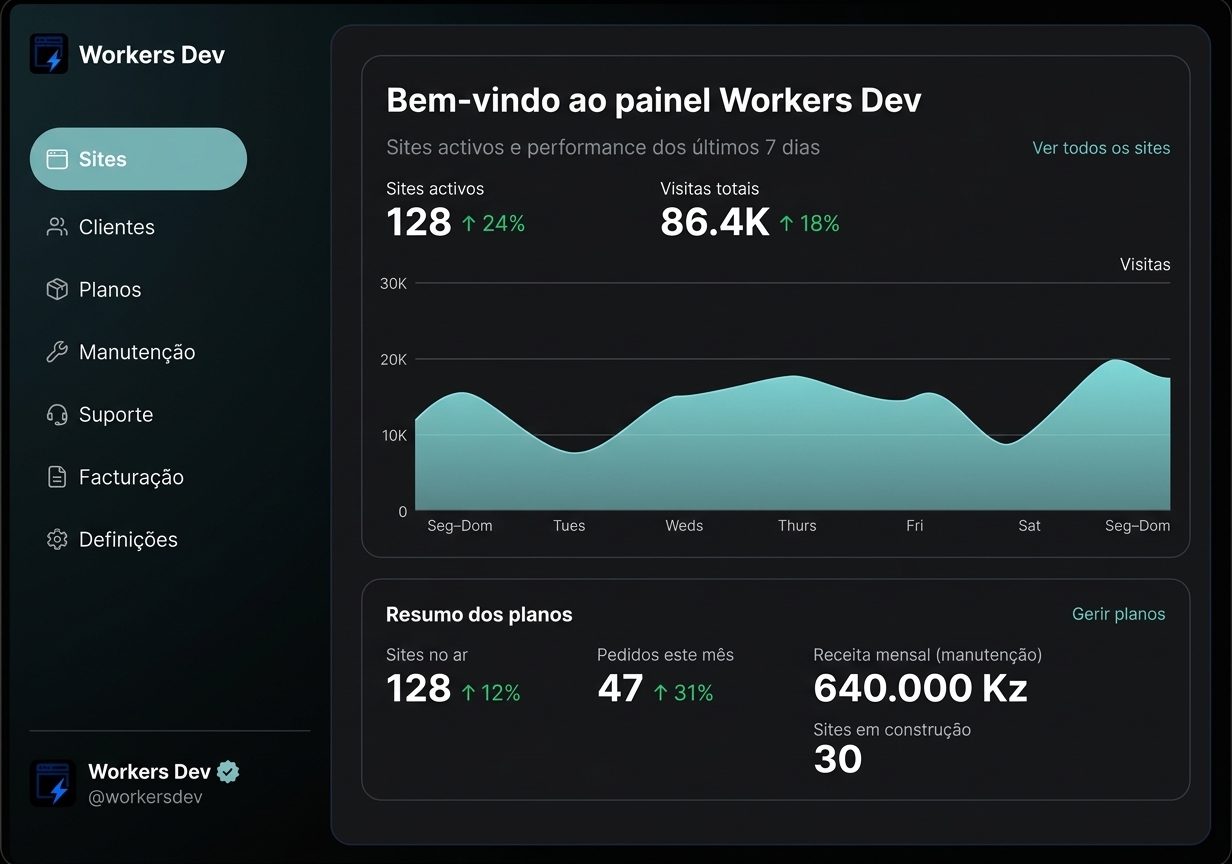Click the box icon beside Planos
This screenshot has width=1232, height=864.
[x=57, y=289]
